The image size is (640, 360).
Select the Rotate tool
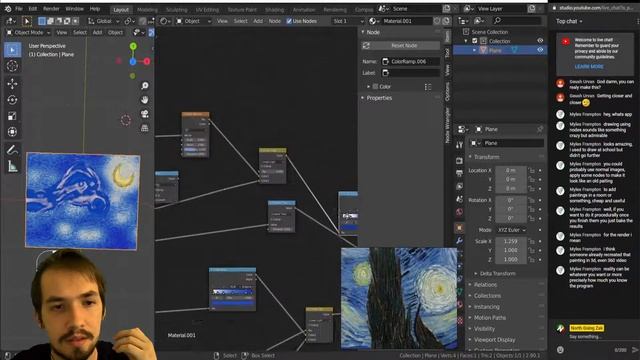coord(12,100)
